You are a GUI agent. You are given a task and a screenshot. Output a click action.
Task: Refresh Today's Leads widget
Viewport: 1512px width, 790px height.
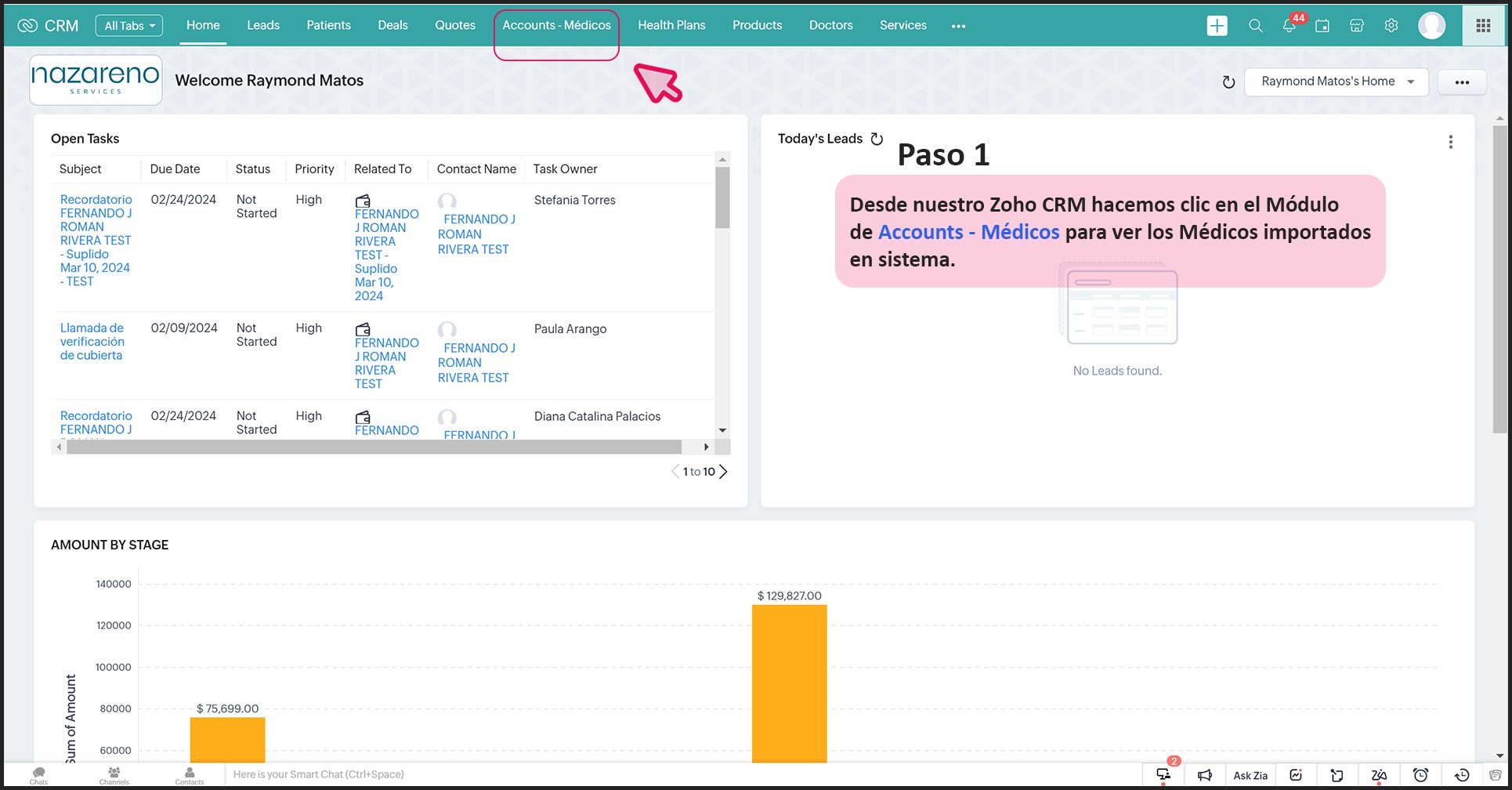877,140
